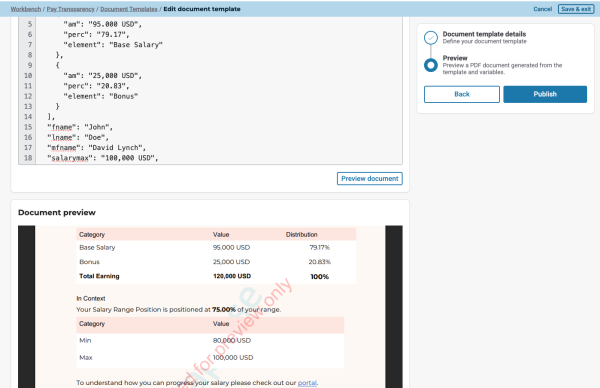This screenshot has width=600, height=388.
Task: Click the 20.83% distribution value
Action: pyautogui.click(x=320, y=262)
